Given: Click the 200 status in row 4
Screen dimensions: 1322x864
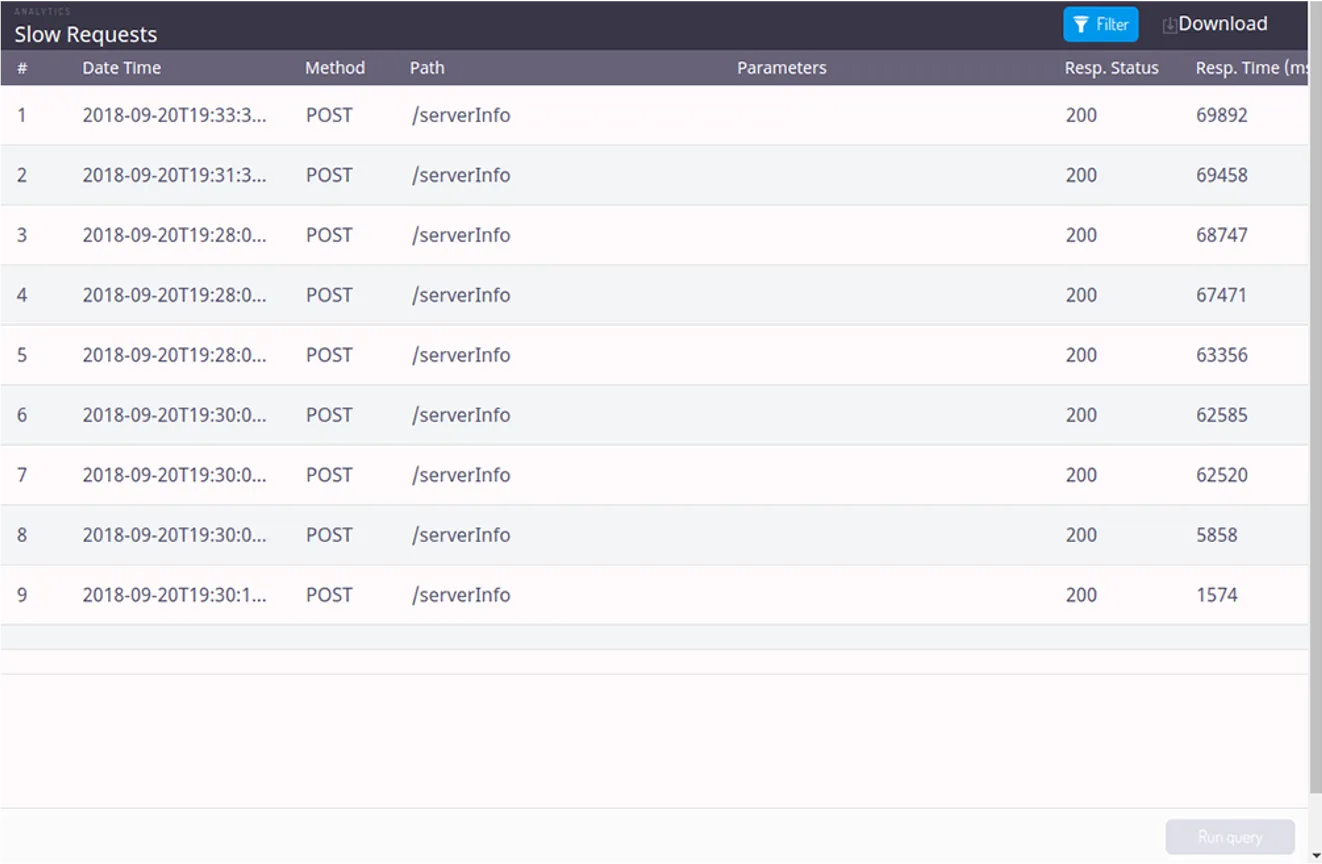Looking at the screenshot, I should (1081, 295).
